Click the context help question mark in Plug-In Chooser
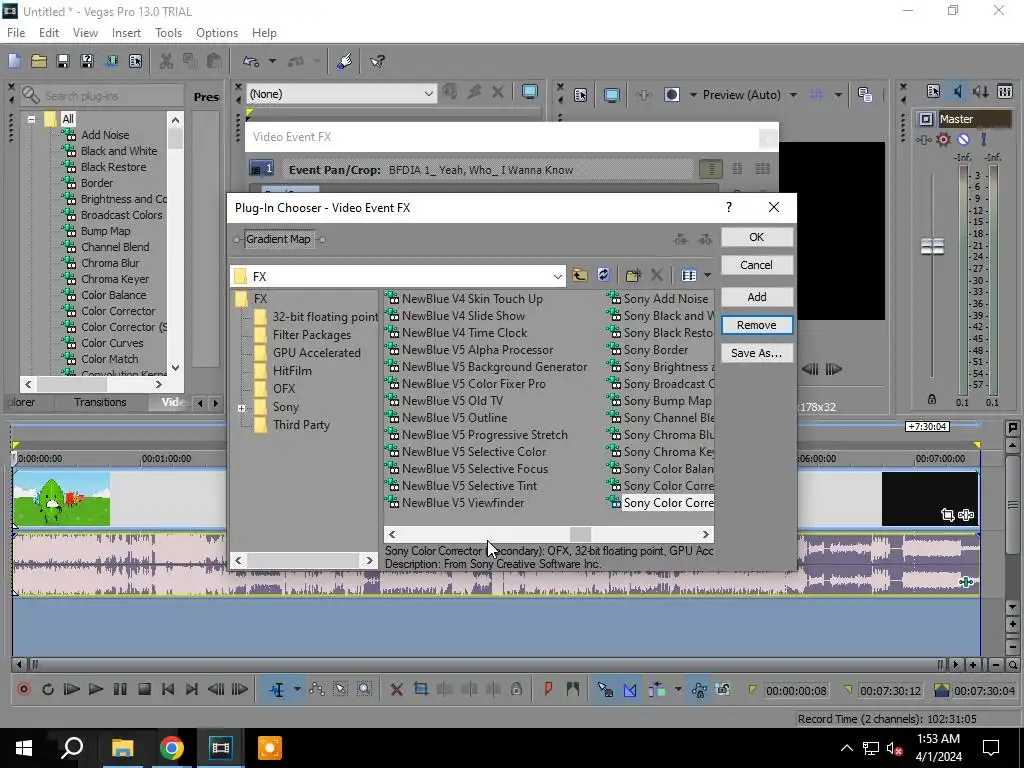 [x=729, y=207]
